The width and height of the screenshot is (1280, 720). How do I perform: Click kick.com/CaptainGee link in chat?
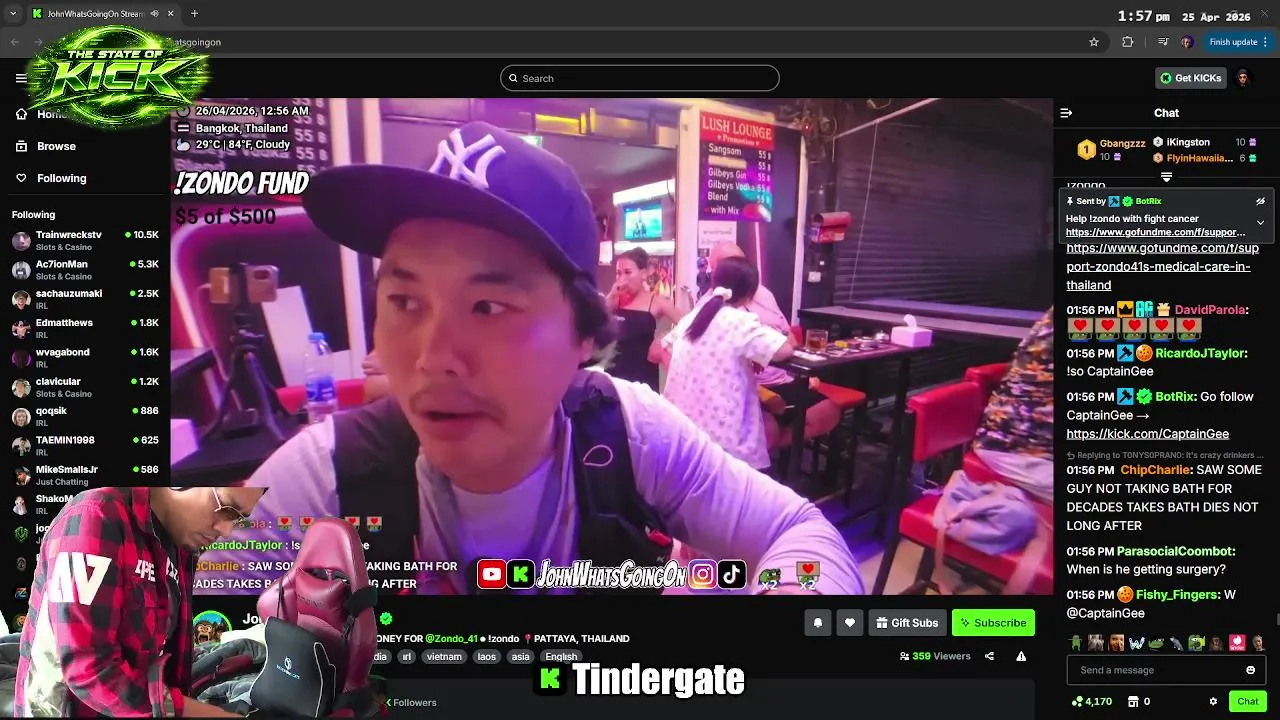(1147, 434)
